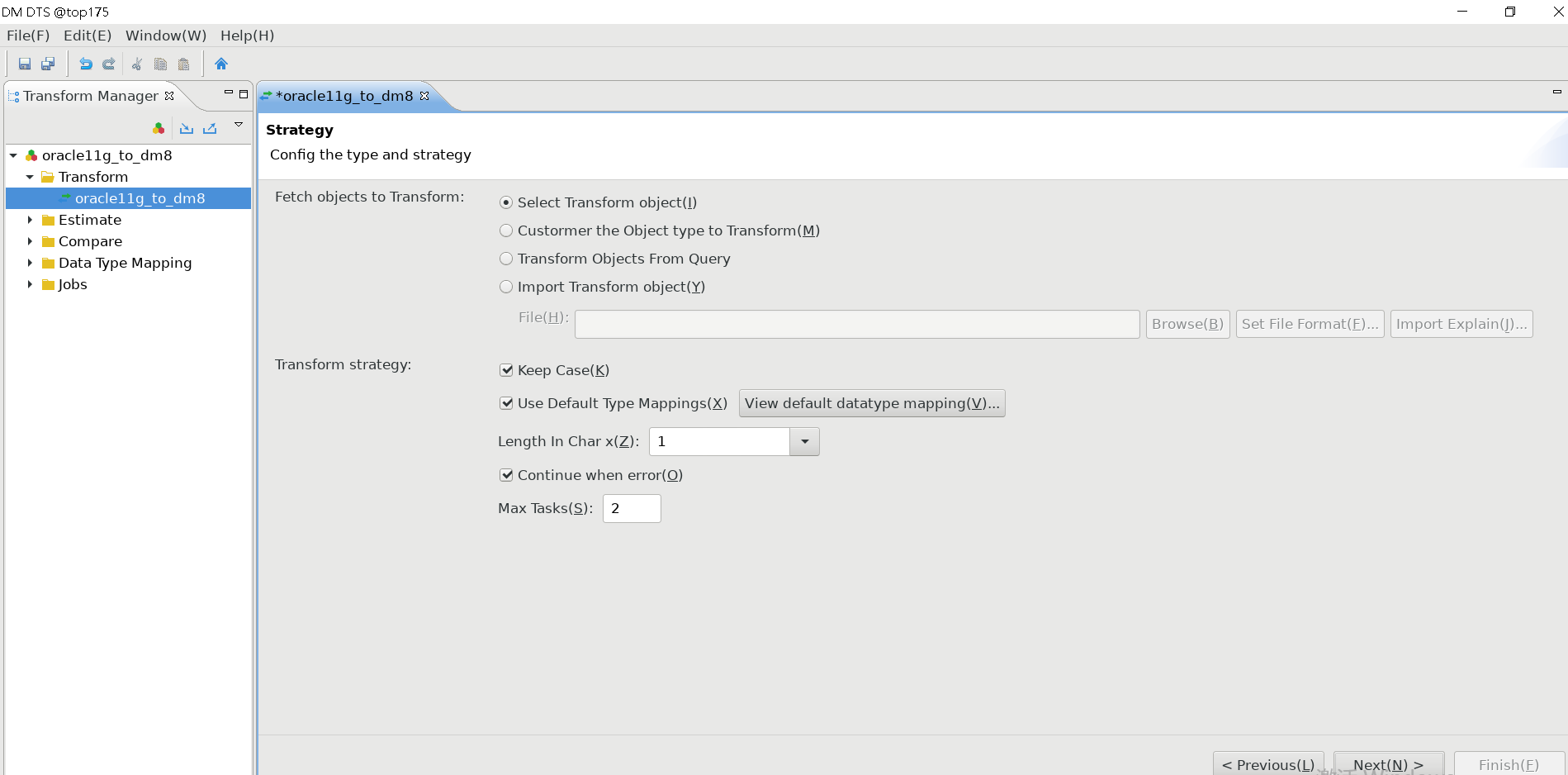Uncheck the Keep Case checkbox
This screenshot has width=1568, height=775.
(x=506, y=370)
